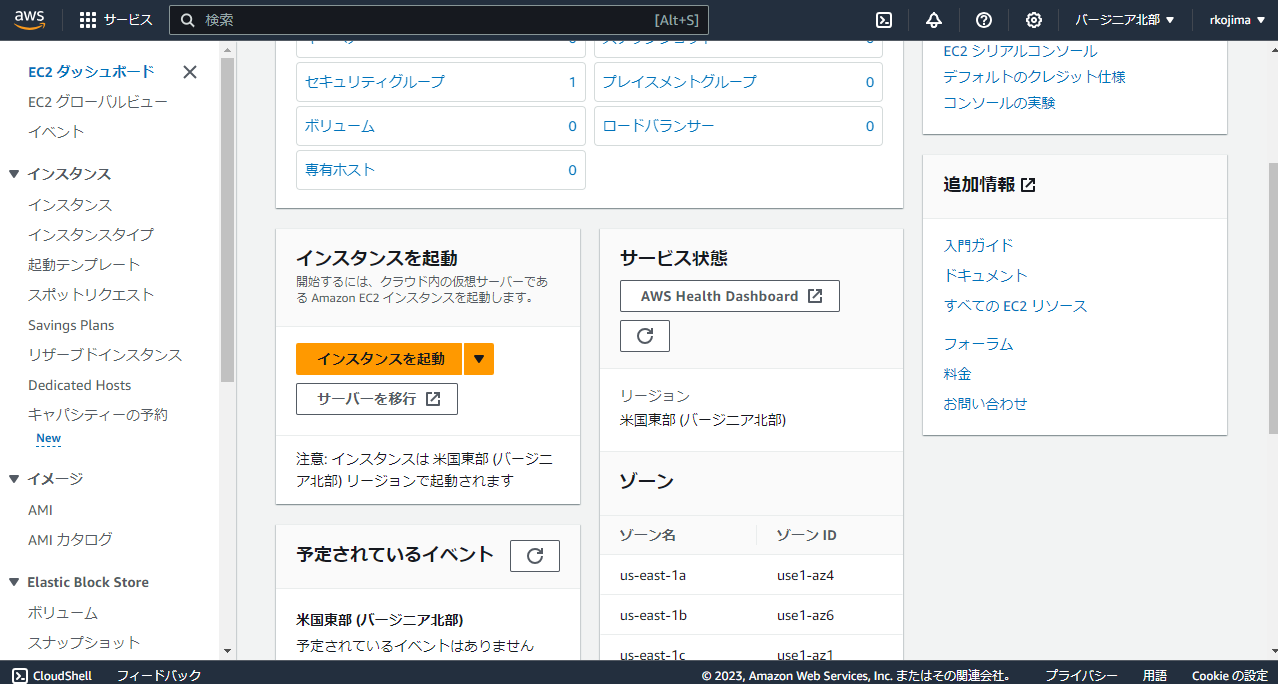
Task: Close the EC2 sidebar with X
Action: click(190, 72)
